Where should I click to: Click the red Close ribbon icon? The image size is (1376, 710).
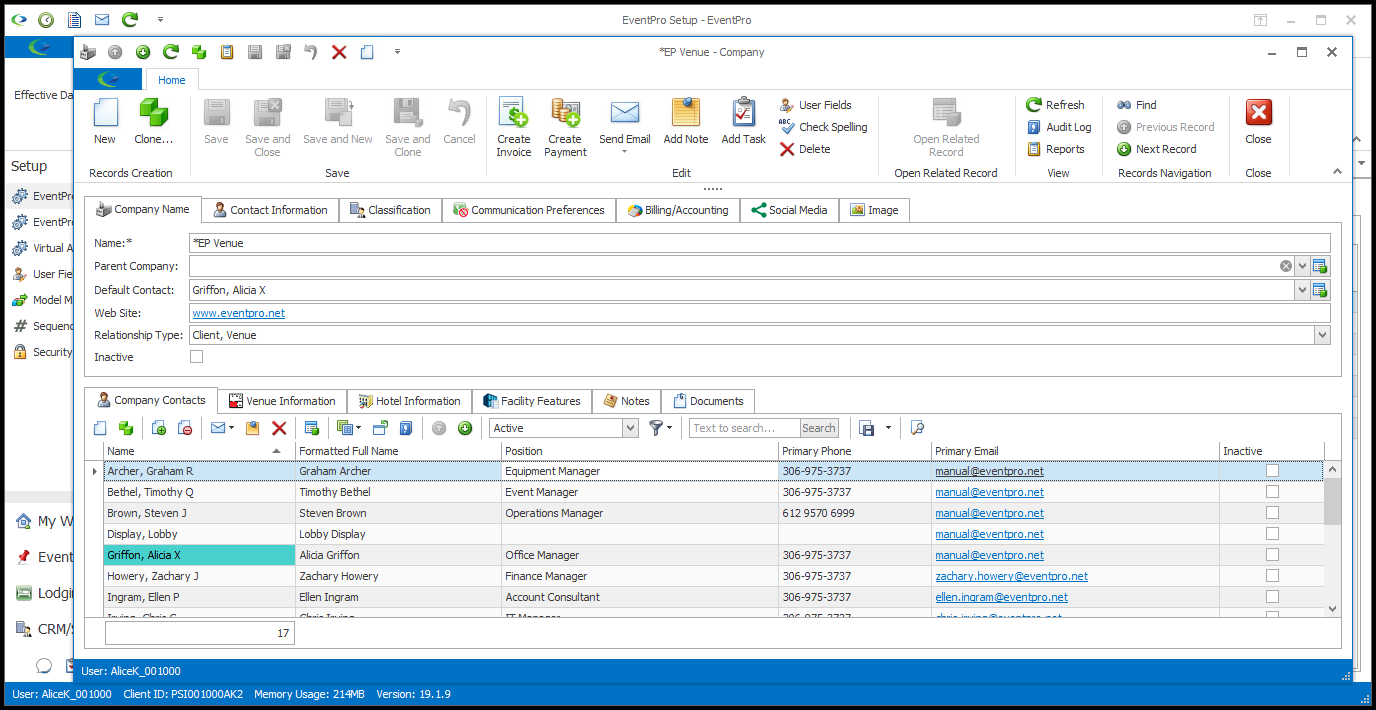click(x=1258, y=122)
